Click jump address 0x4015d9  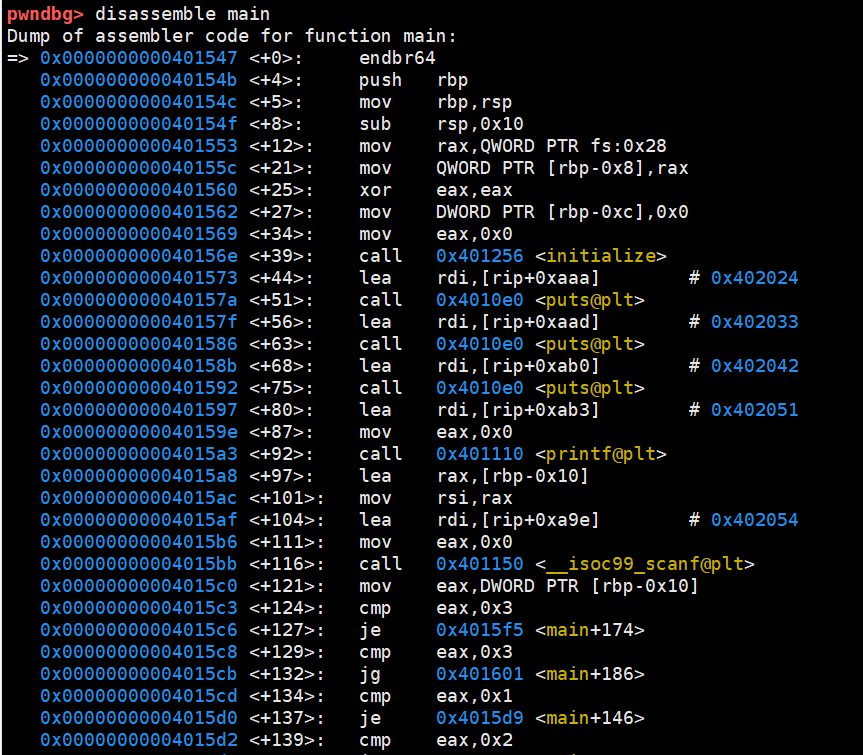pyautogui.click(x=479, y=718)
